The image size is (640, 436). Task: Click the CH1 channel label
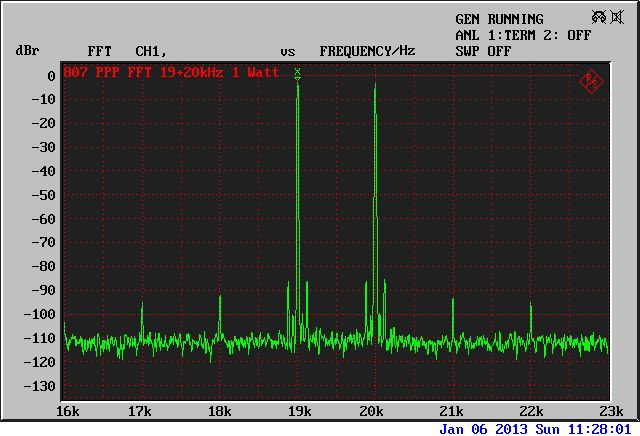[150, 50]
